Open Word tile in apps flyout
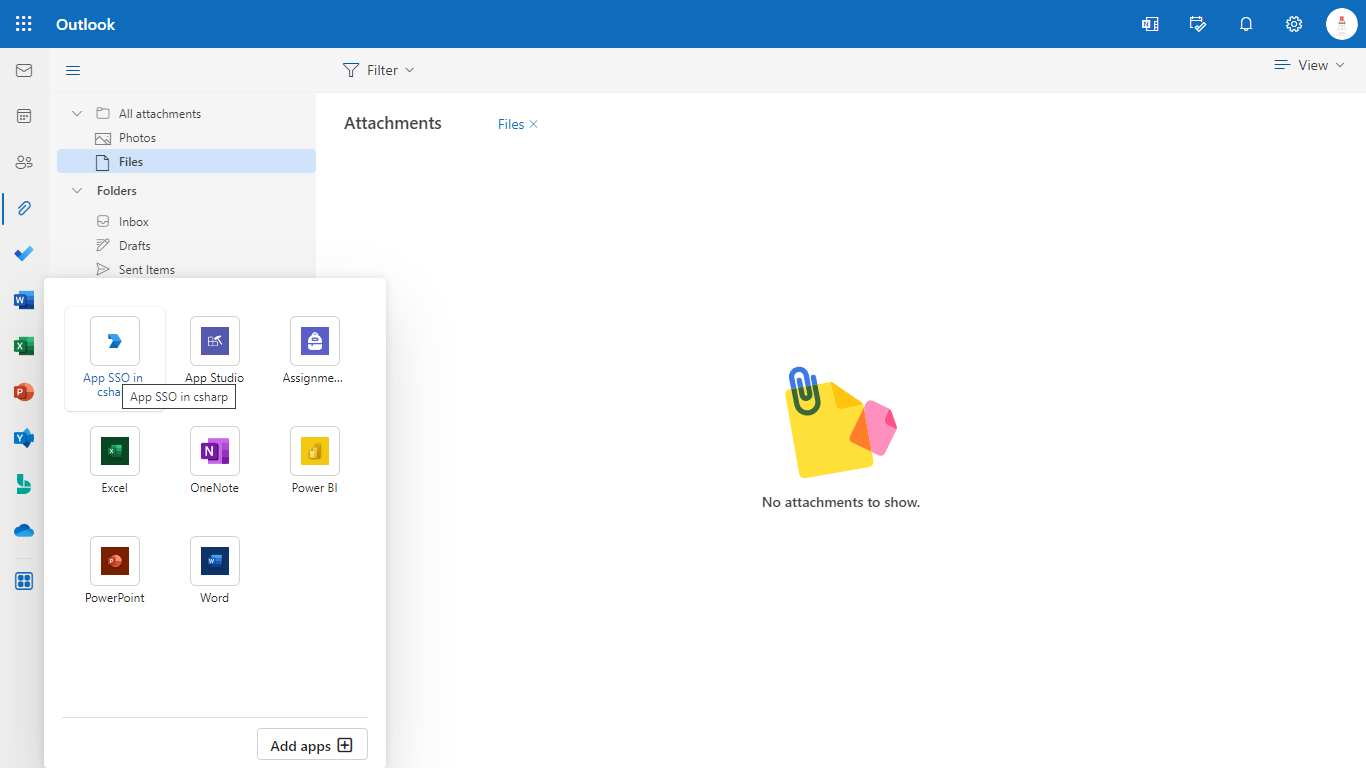 tap(215, 571)
